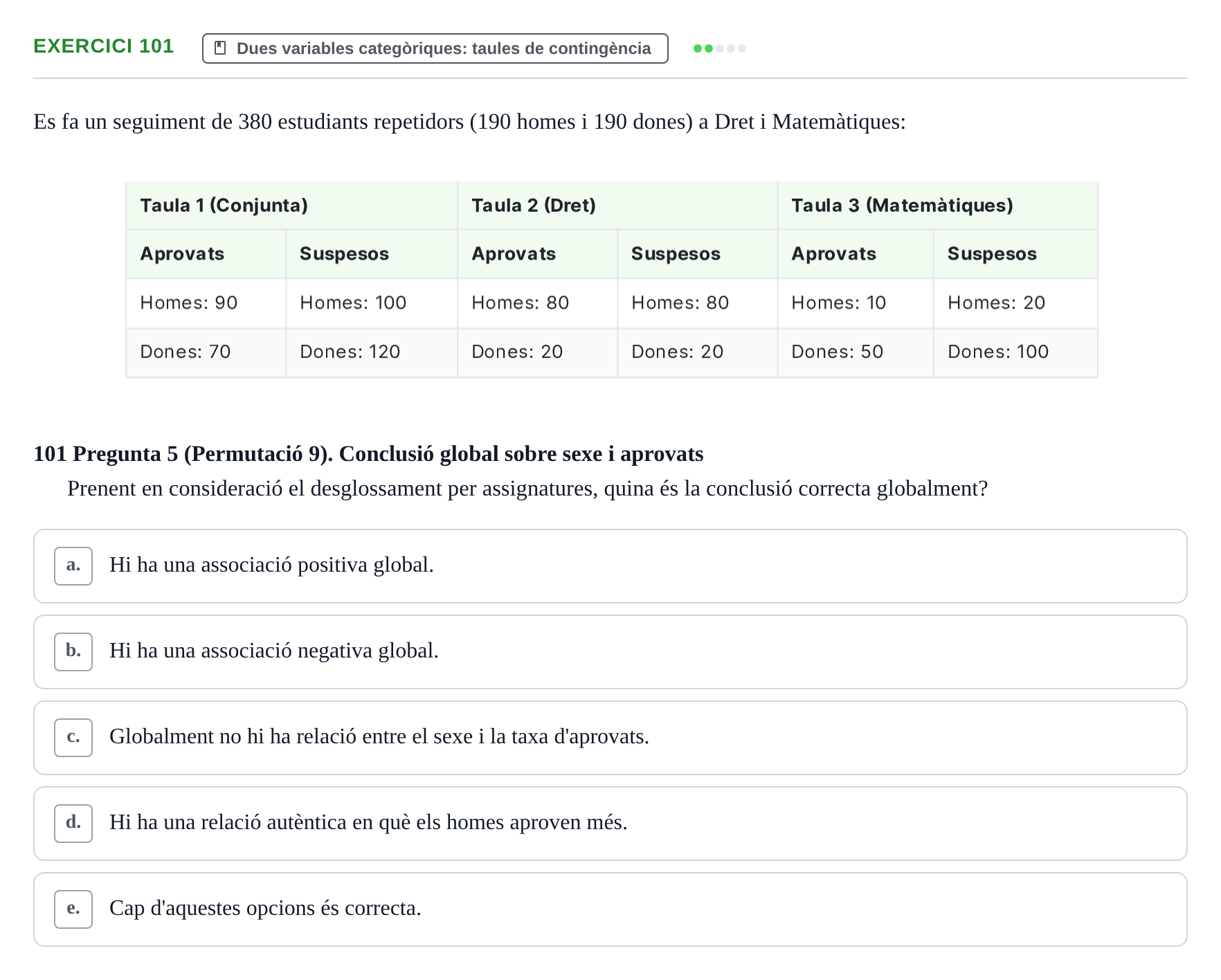The height and width of the screenshot is (980, 1221).
Task: Click the book icon in the topic tag
Action: pos(221,48)
